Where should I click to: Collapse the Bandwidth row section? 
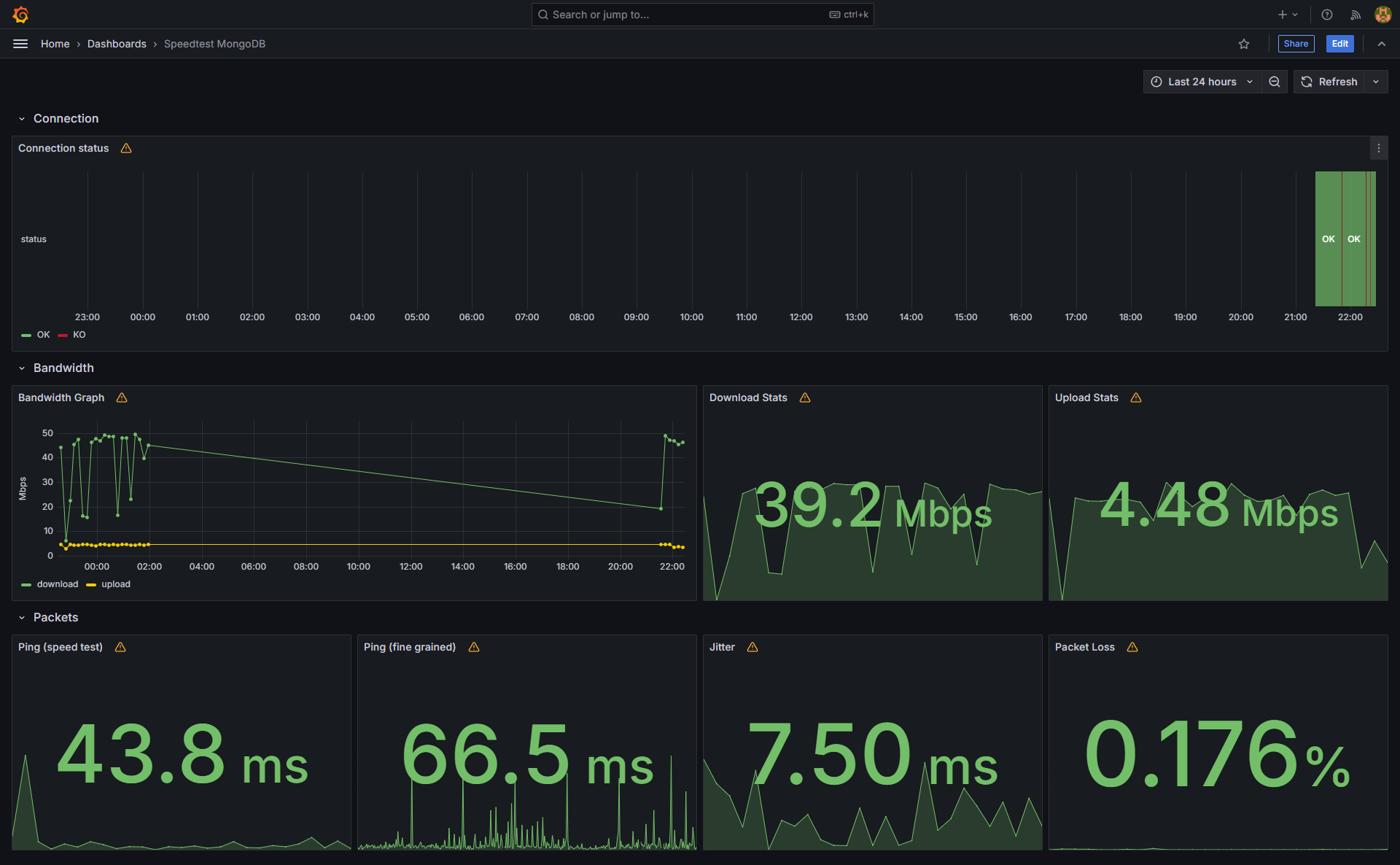click(22, 368)
